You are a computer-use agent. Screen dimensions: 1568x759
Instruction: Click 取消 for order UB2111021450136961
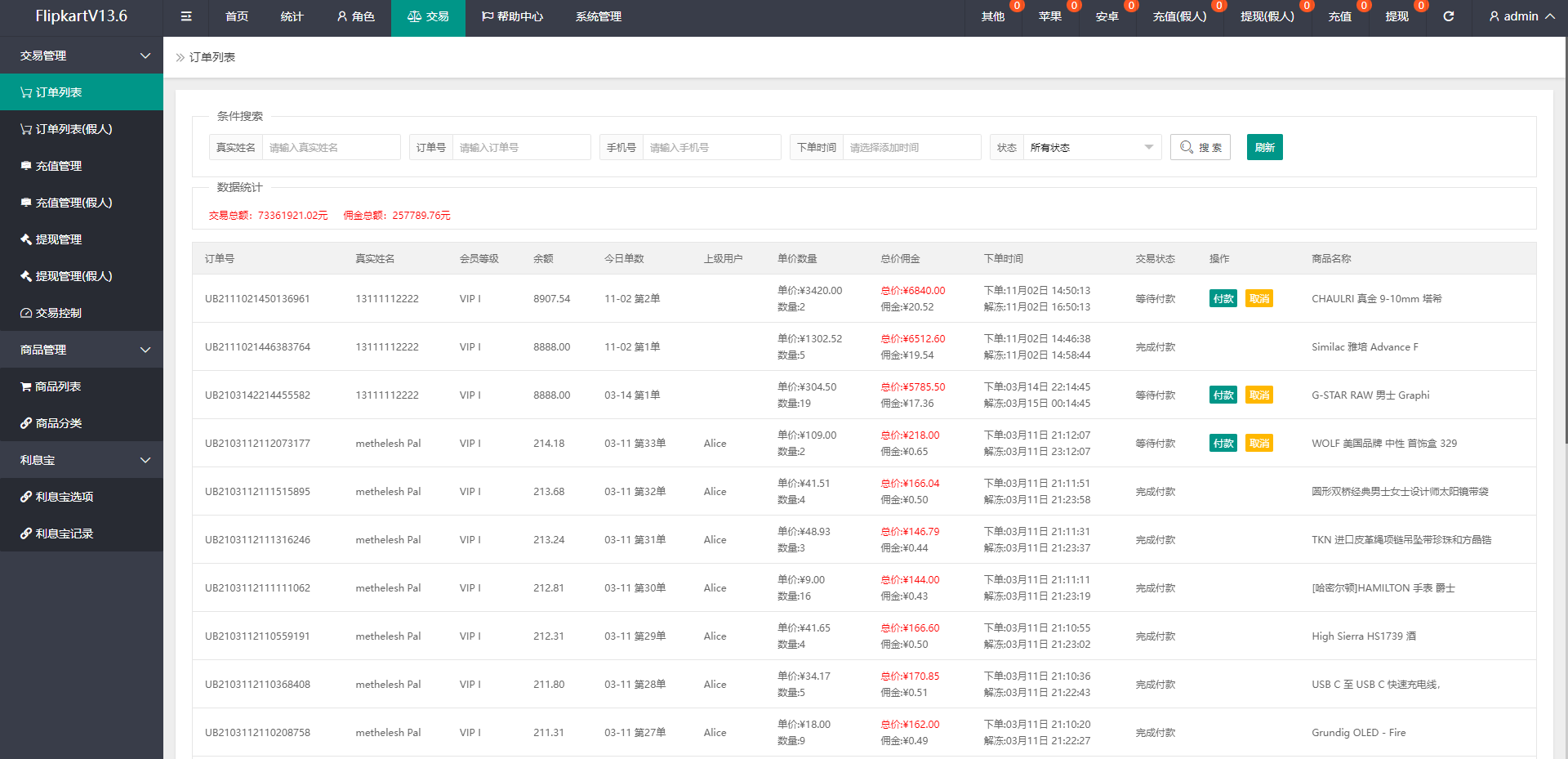1259,299
